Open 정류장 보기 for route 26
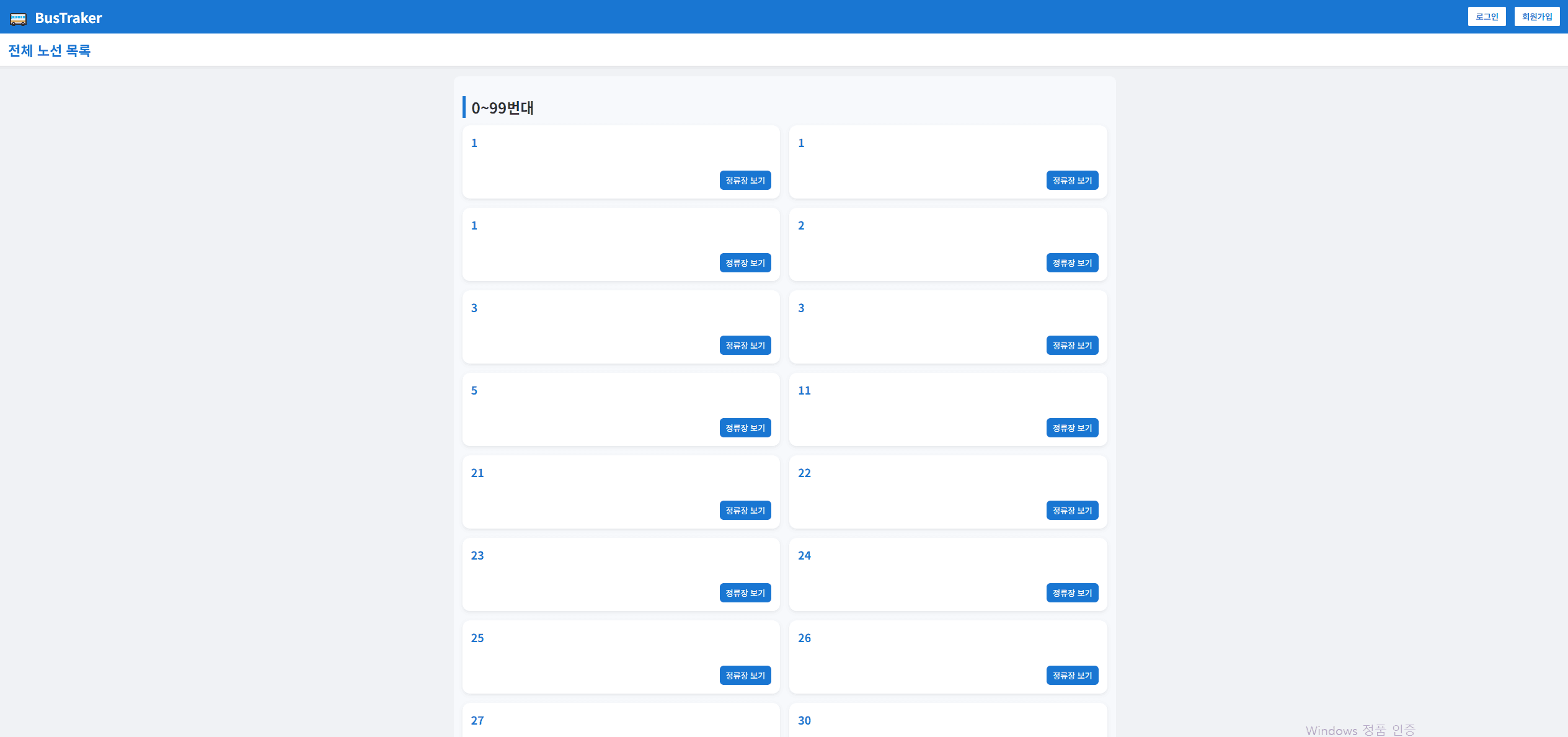Image resolution: width=1568 pixels, height=737 pixels. tap(1071, 676)
